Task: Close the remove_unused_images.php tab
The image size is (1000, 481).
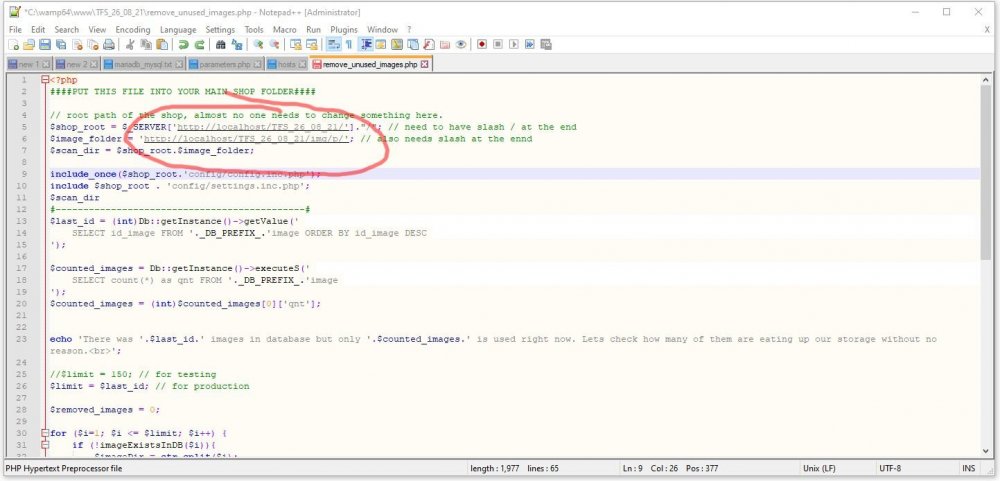Action: 424,64
